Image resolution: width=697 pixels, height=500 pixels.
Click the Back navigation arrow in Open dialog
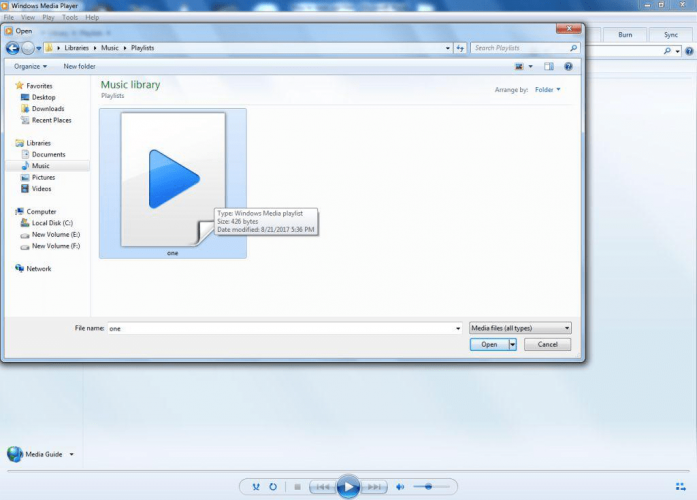[x=13, y=48]
